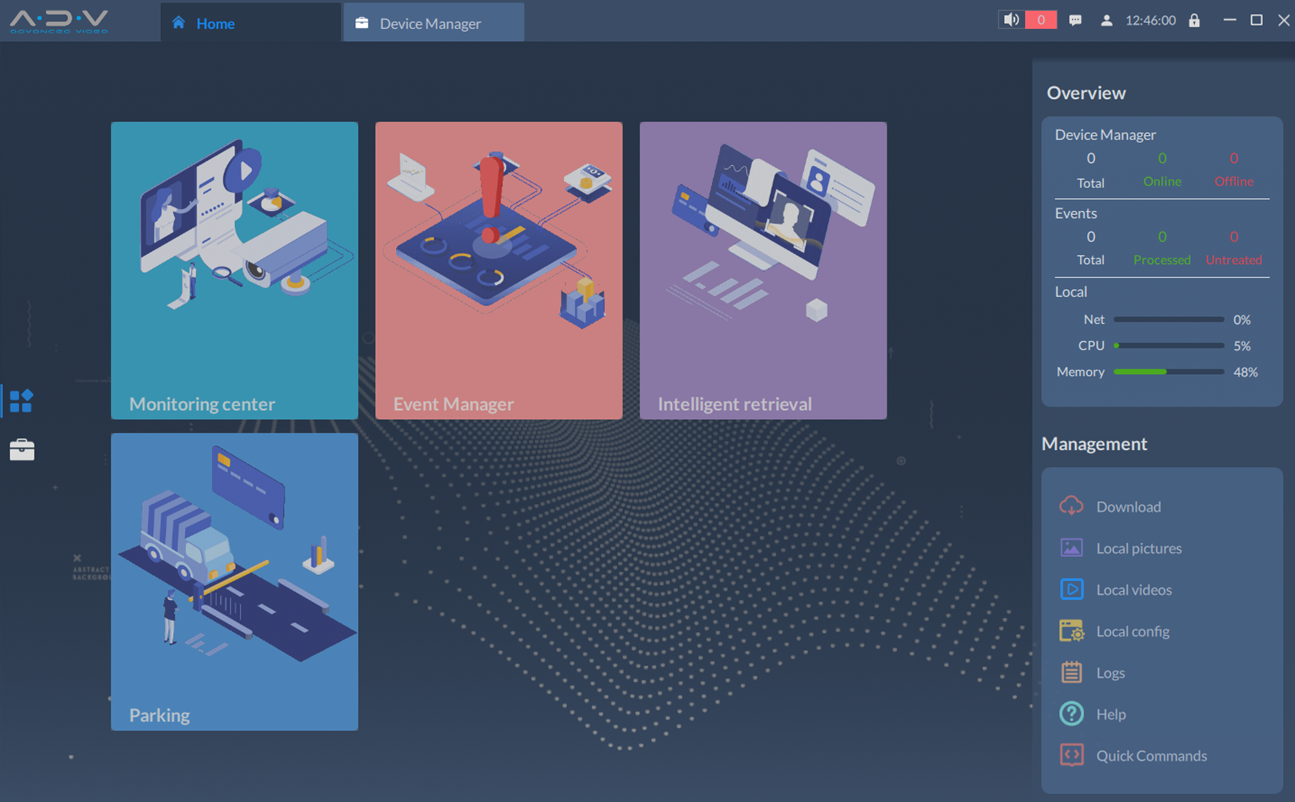Switch to the Device Manager tab
Viewport: 1295px width, 802px height.
click(x=430, y=23)
